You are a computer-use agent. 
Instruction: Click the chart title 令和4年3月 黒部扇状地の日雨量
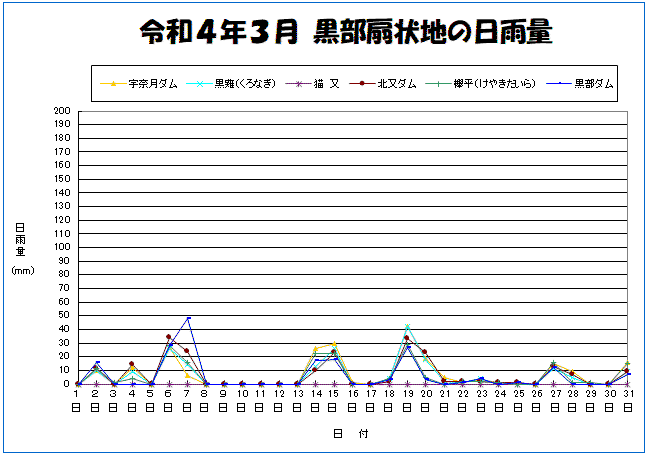(346, 32)
